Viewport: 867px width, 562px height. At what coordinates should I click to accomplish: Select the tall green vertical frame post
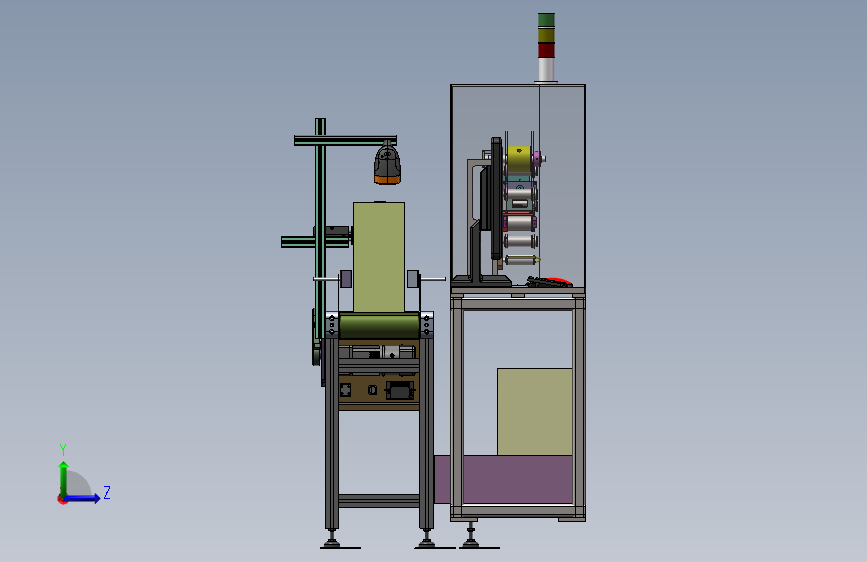(x=320, y=228)
